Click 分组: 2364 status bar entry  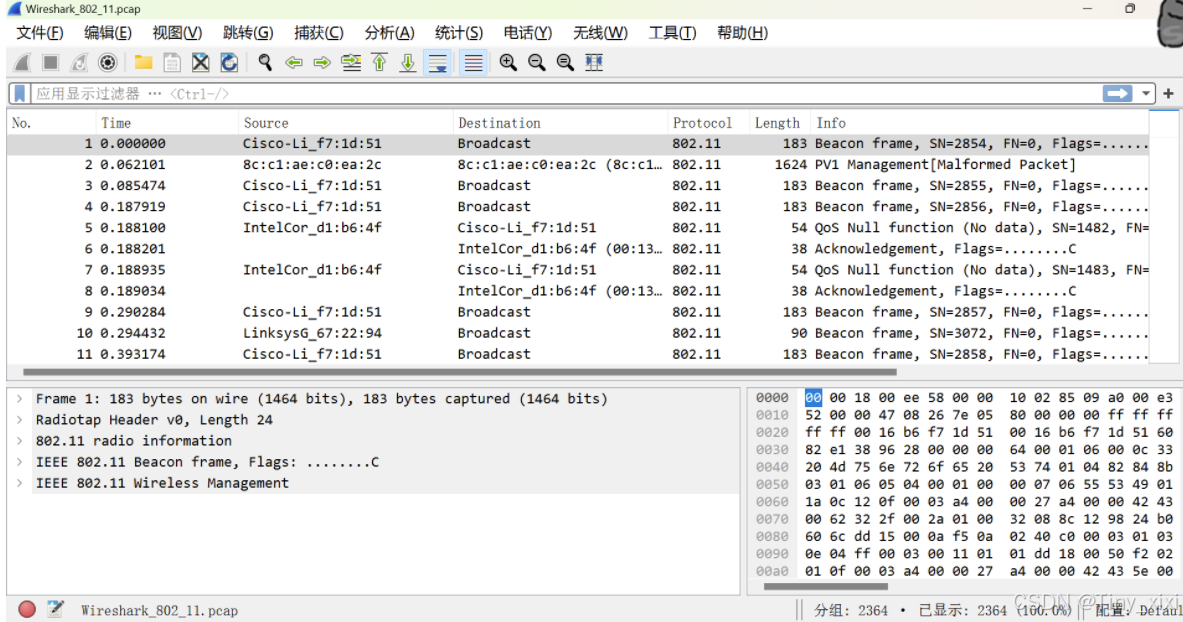point(850,611)
